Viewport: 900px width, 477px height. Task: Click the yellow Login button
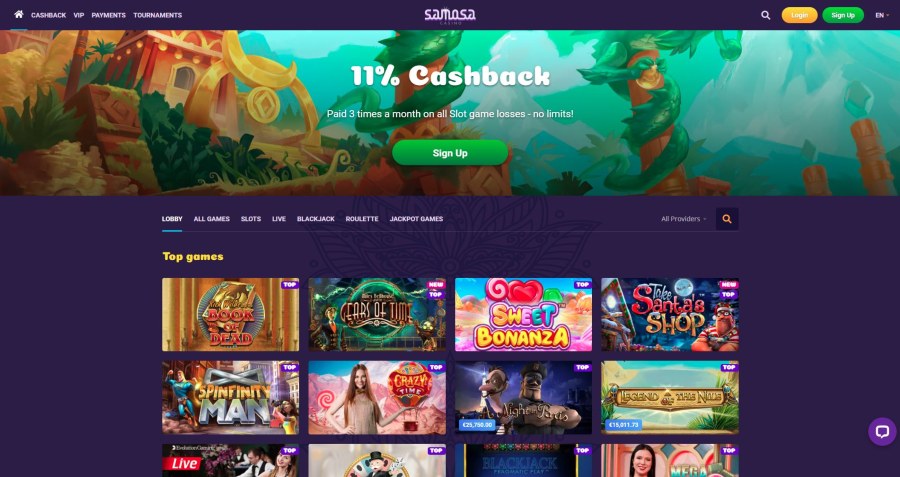[x=800, y=15]
